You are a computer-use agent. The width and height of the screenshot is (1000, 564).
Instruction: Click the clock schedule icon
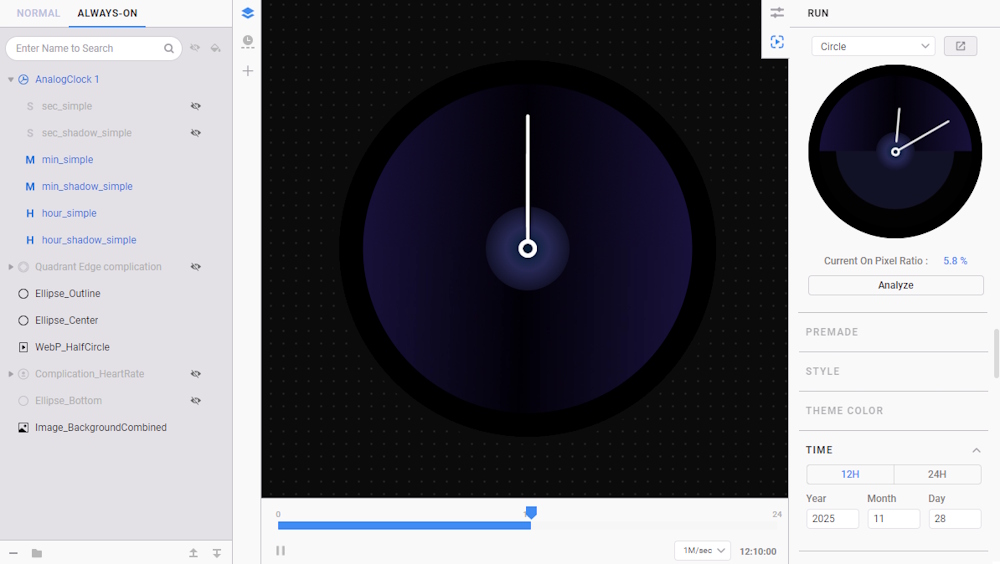248,42
